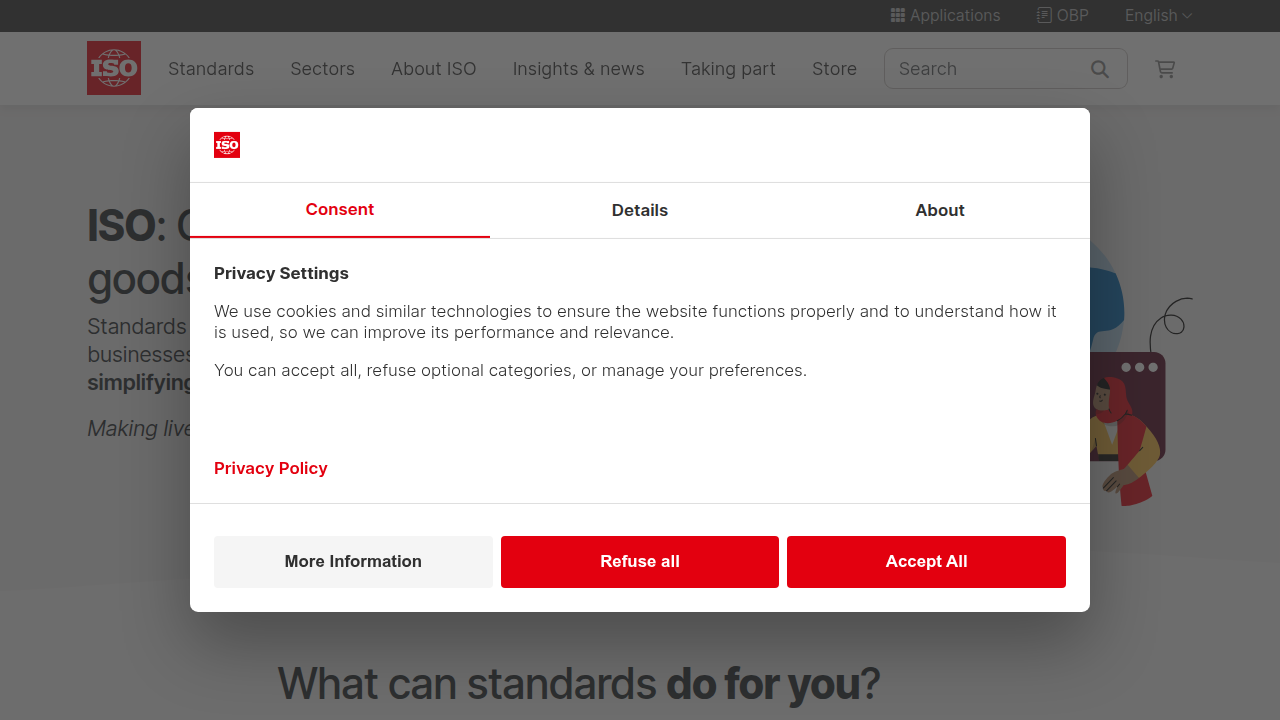Switch to the Consent tab

pyautogui.click(x=340, y=210)
